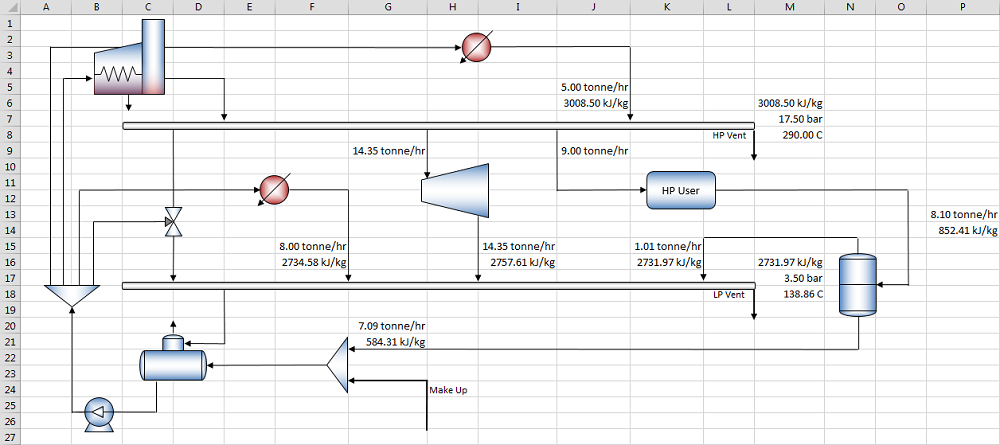Select the HP User block
The width and height of the screenshot is (1000, 445).
(x=681, y=190)
